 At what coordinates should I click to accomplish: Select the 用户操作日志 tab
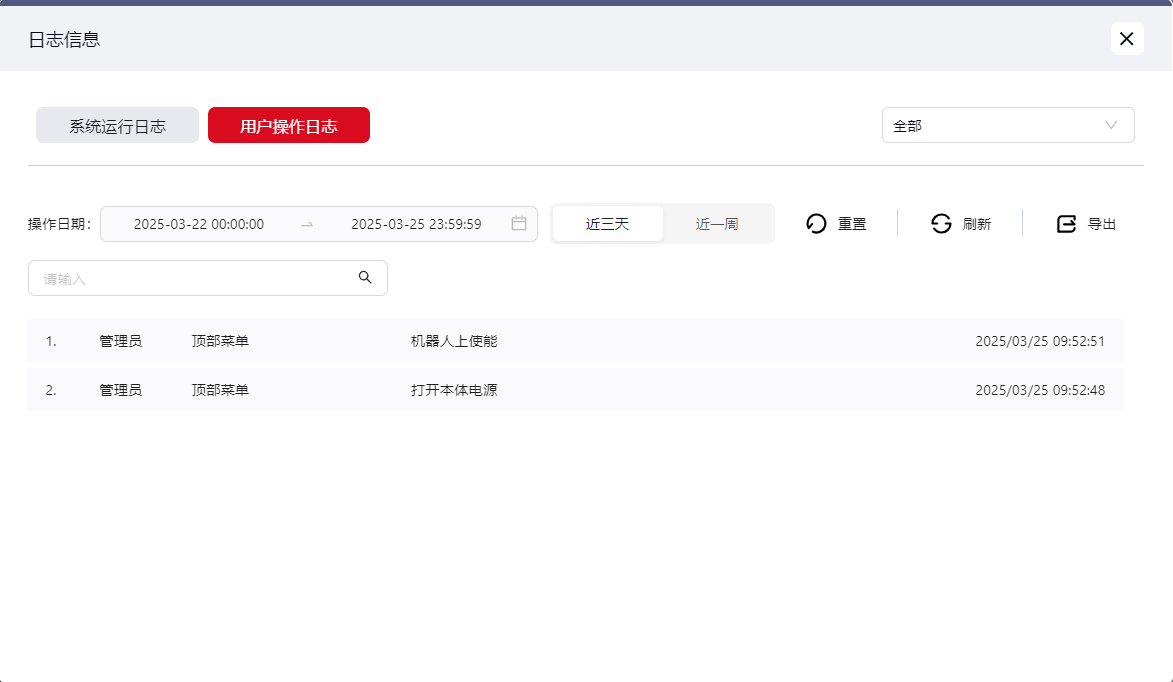[288, 126]
